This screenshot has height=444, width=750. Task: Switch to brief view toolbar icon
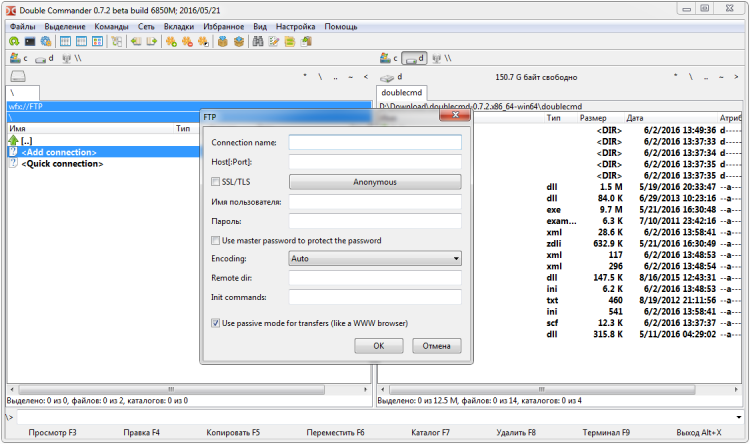click(65, 42)
